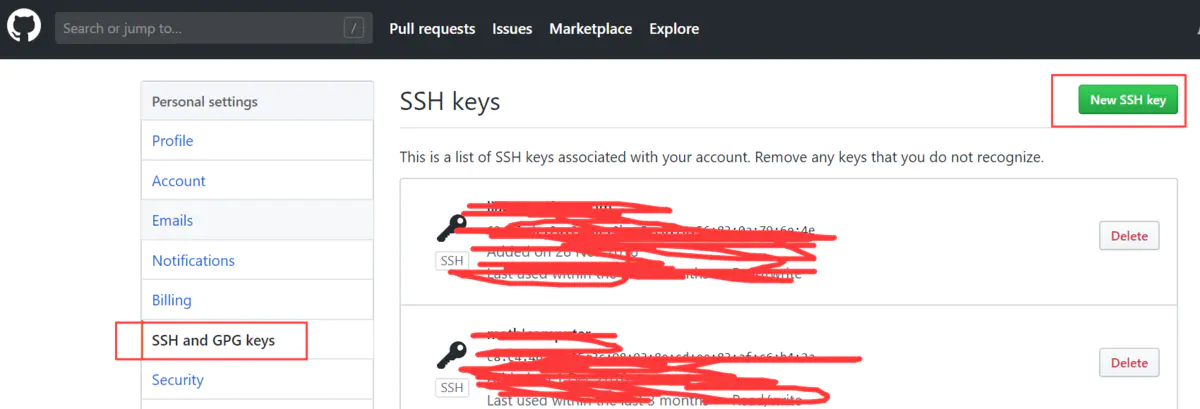The height and width of the screenshot is (409, 1200).
Task: Open Marketplace from the header
Action: pyautogui.click(x=590, y=29)
